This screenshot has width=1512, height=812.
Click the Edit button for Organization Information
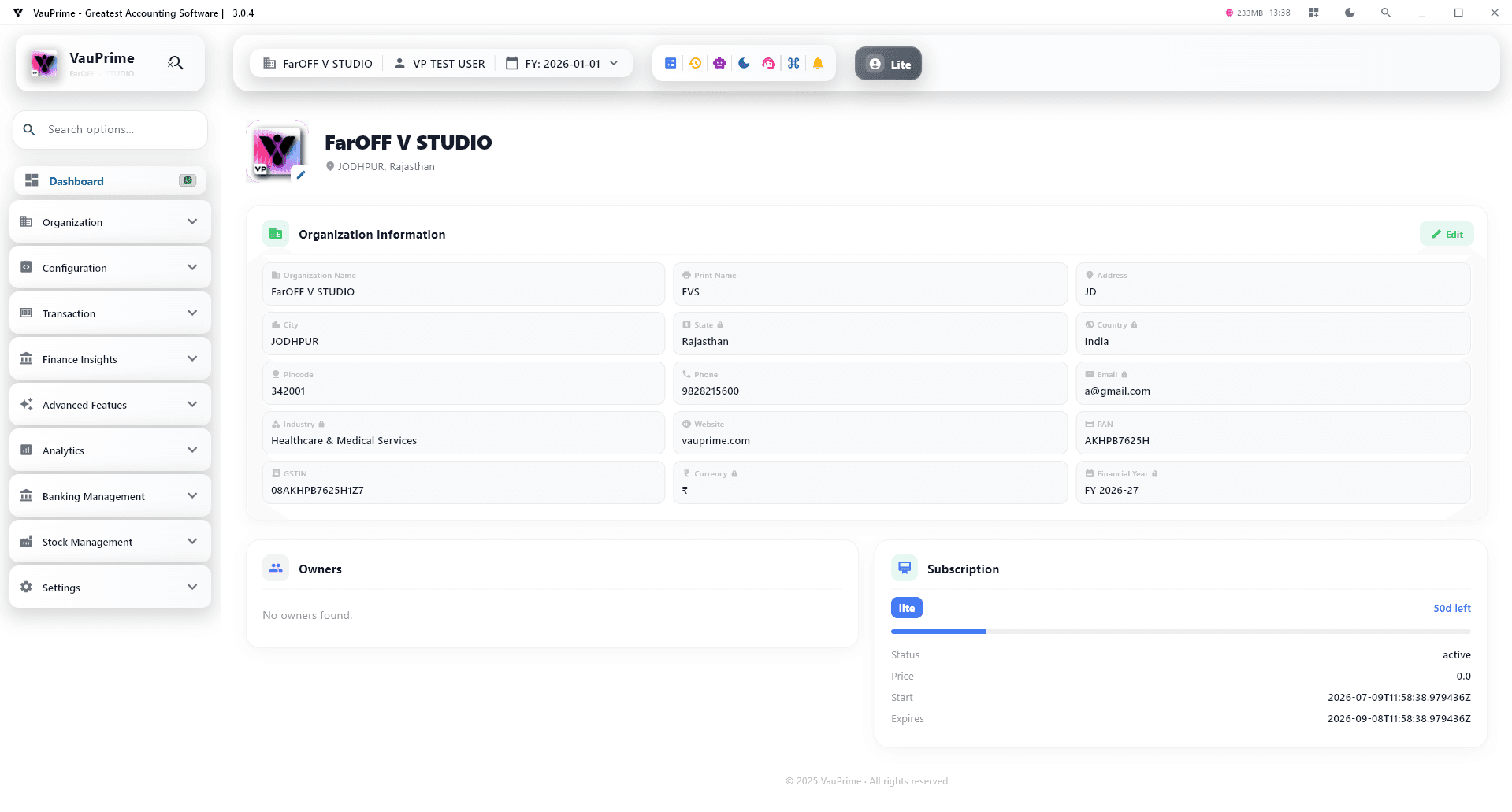click(1447, 234)
